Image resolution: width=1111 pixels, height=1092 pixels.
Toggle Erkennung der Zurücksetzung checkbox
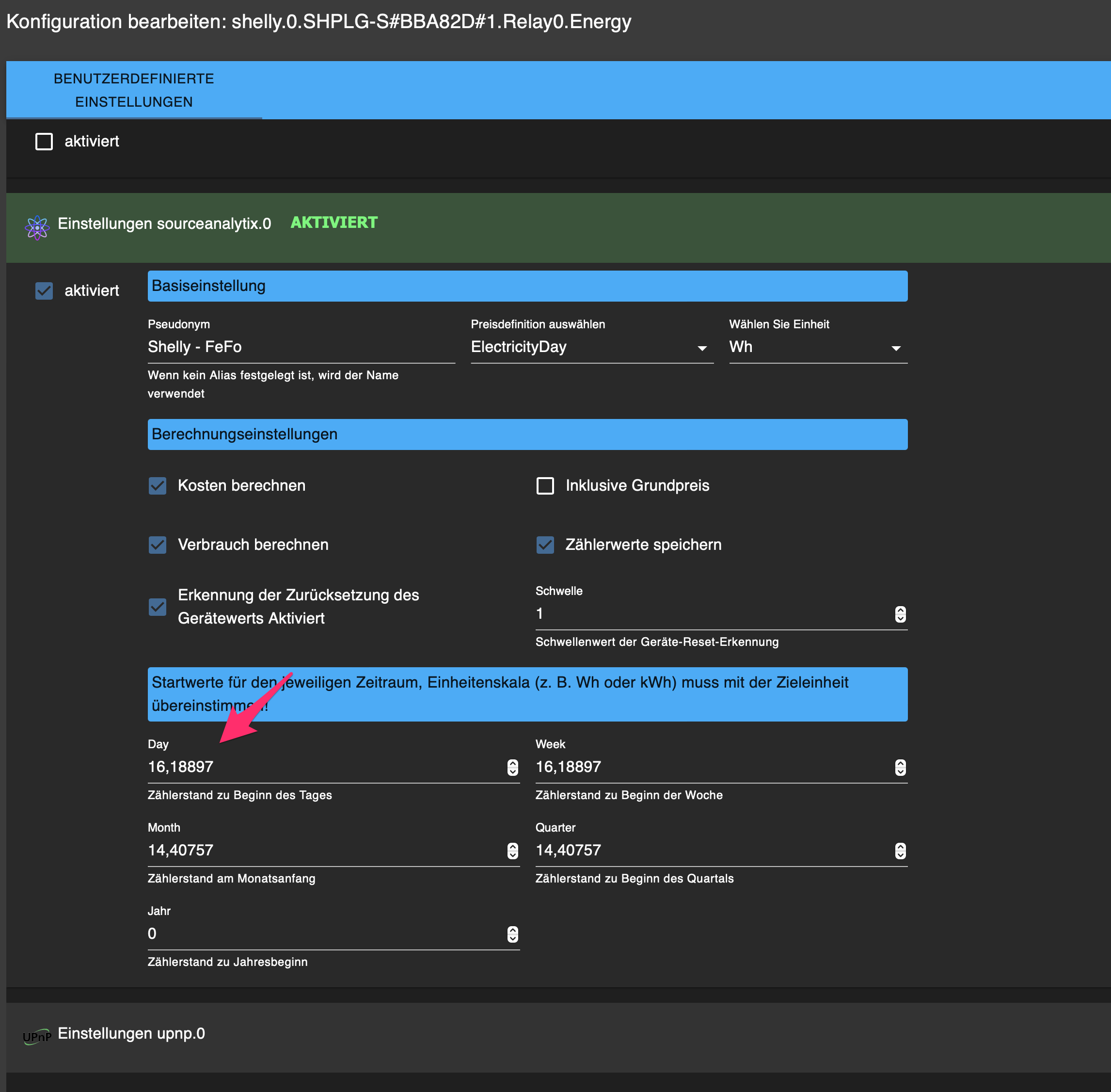pos(158,607)
